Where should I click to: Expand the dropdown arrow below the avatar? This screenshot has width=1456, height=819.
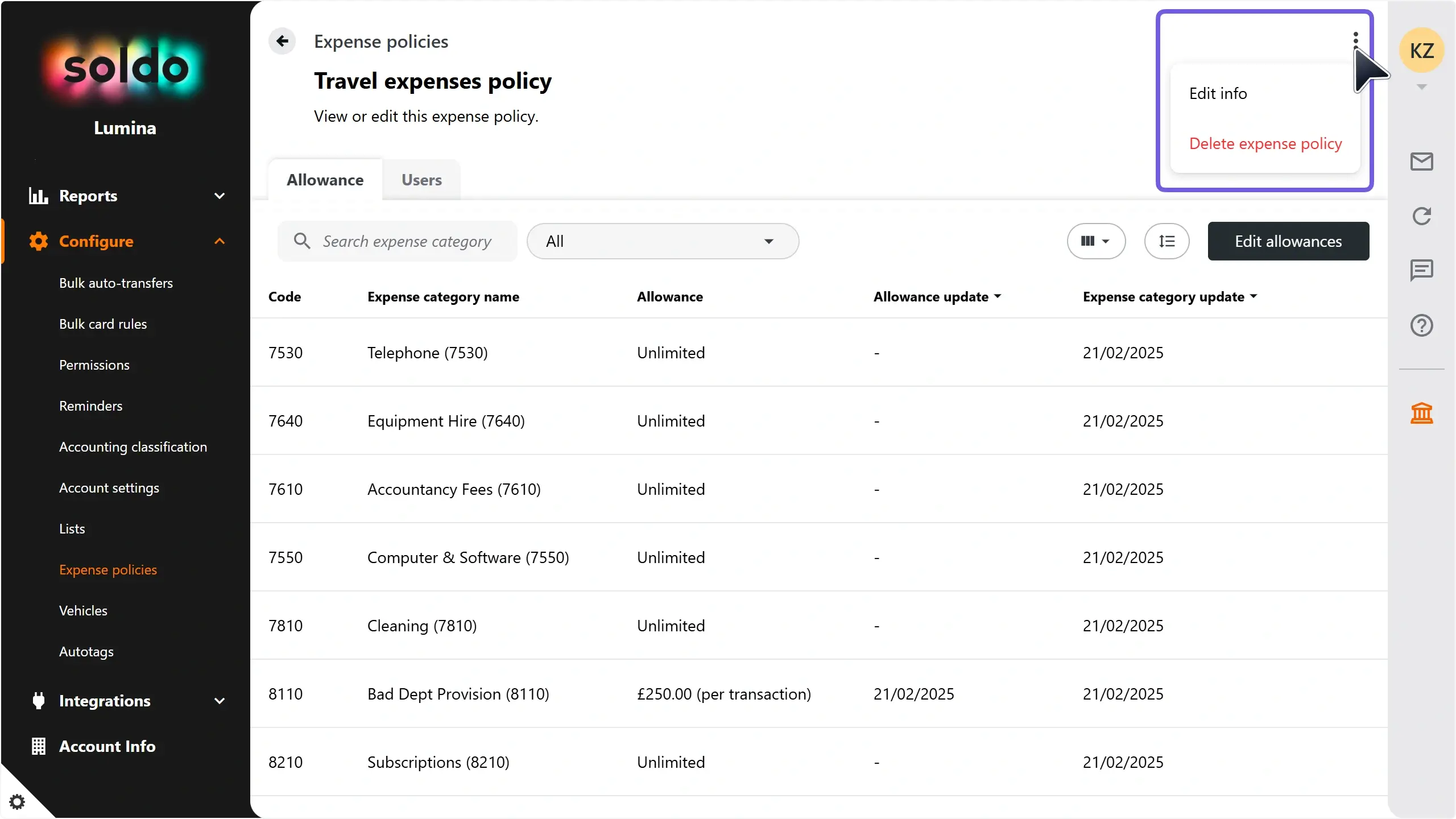tap(1421, 87)
